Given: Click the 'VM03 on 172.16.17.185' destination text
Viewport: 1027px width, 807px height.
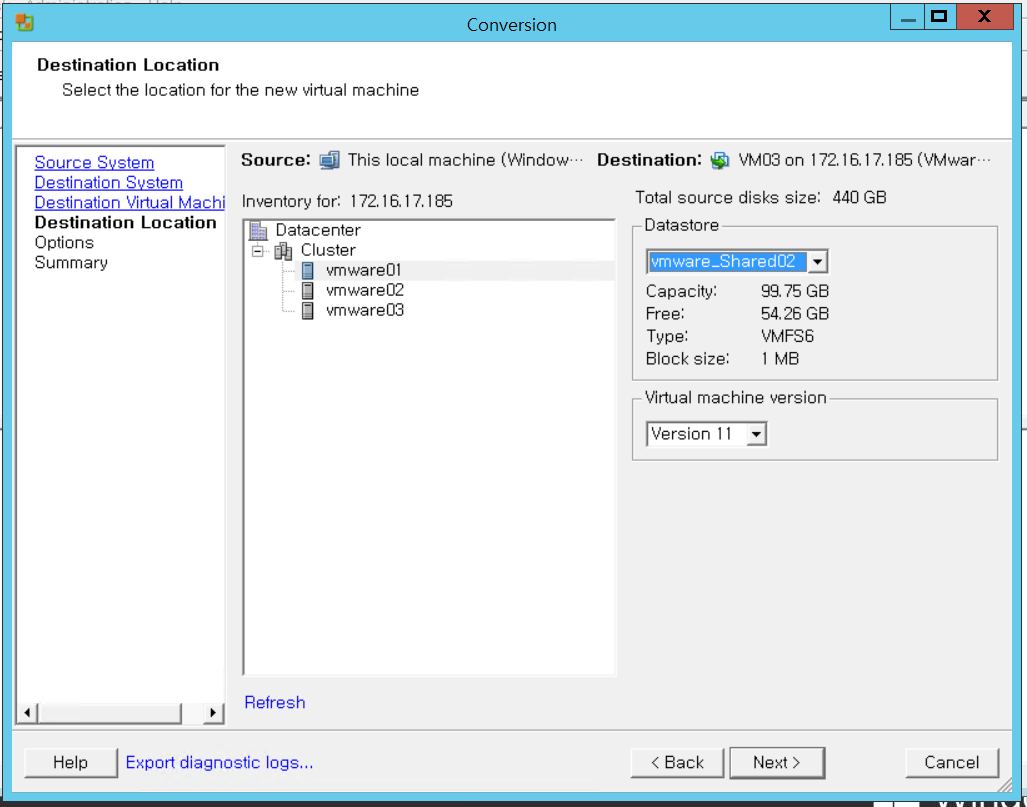Looking at the screenshot, I should coord(865,160).
